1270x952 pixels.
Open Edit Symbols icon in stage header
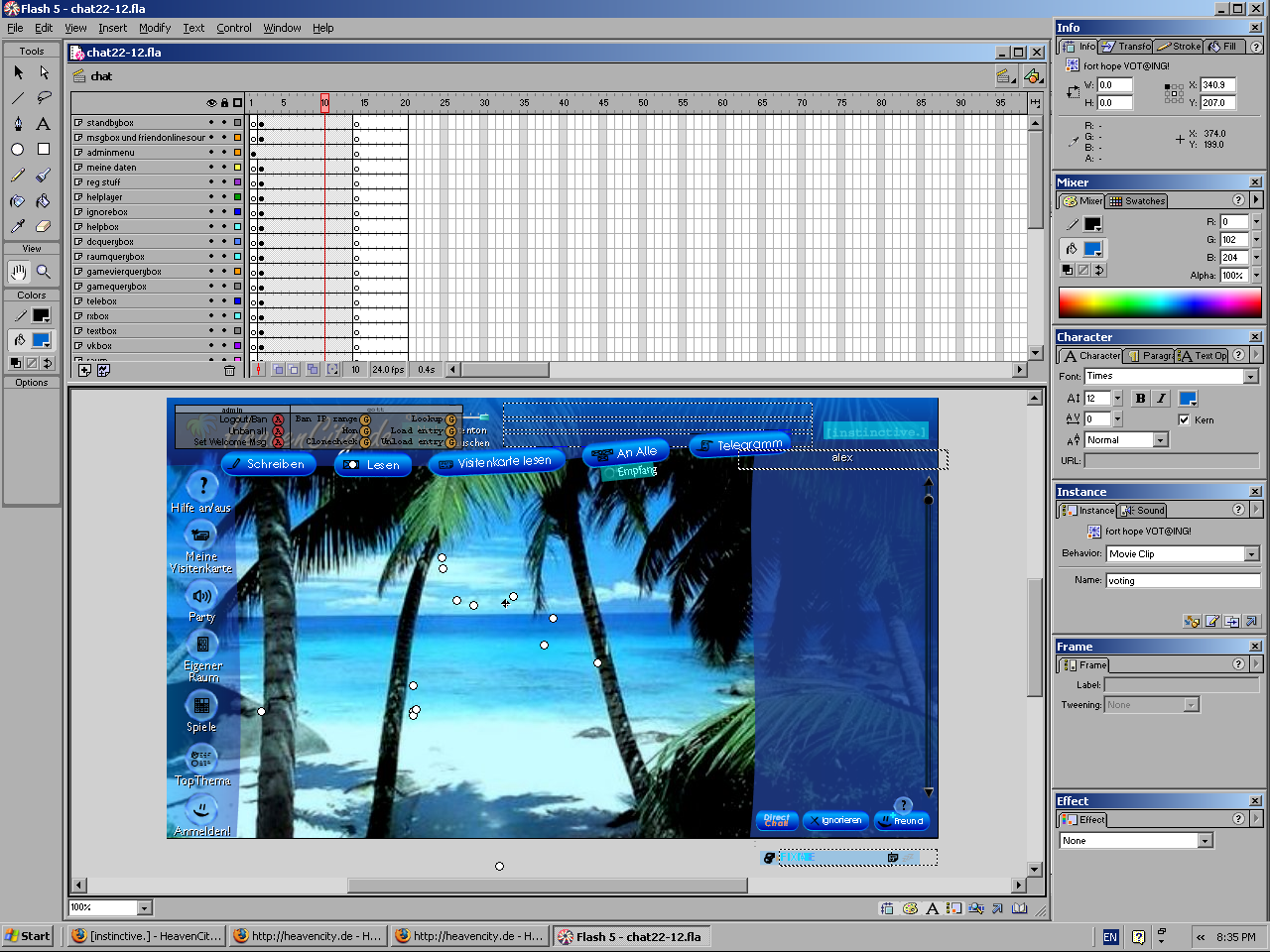1033,76
